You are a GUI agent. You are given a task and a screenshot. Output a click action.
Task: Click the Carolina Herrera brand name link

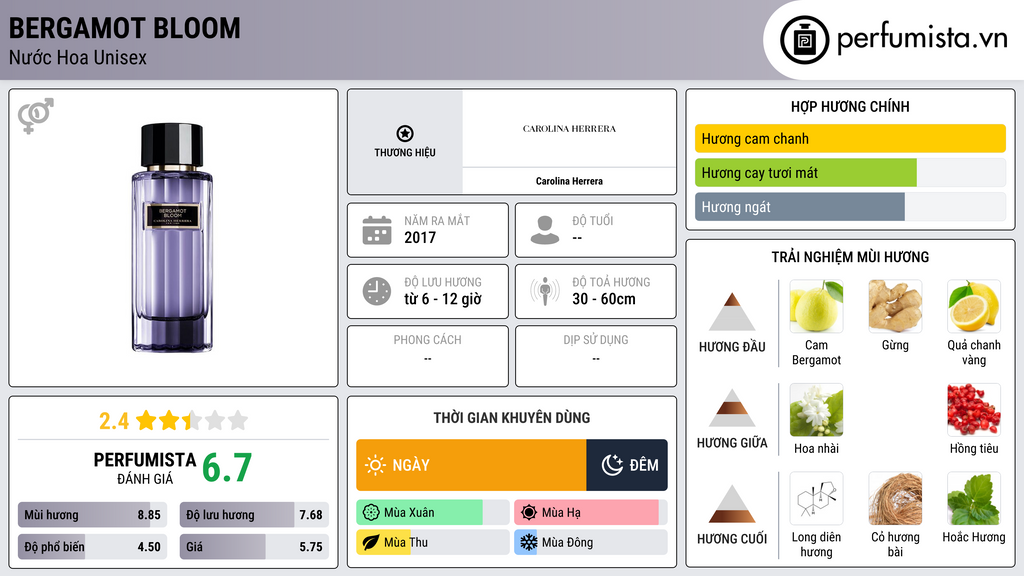click(569, 181)
